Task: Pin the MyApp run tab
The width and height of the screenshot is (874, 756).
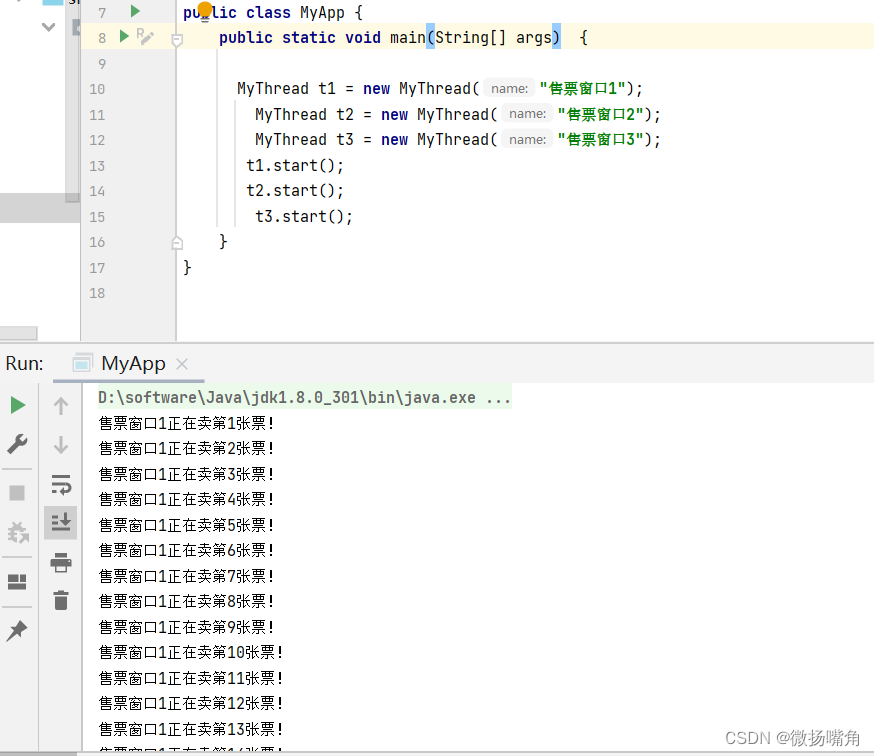Action: coord(17,631)
